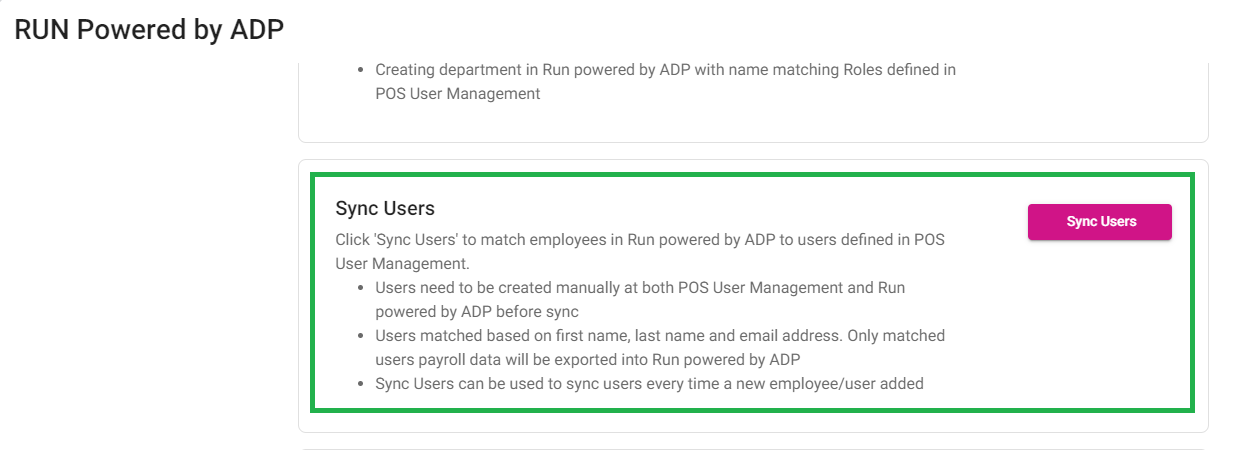Image resolution: width=1253 pixels, height=450 pixels.
Task: Select the 'RUN Powered by ADP' page title
Action: point(149,30)
